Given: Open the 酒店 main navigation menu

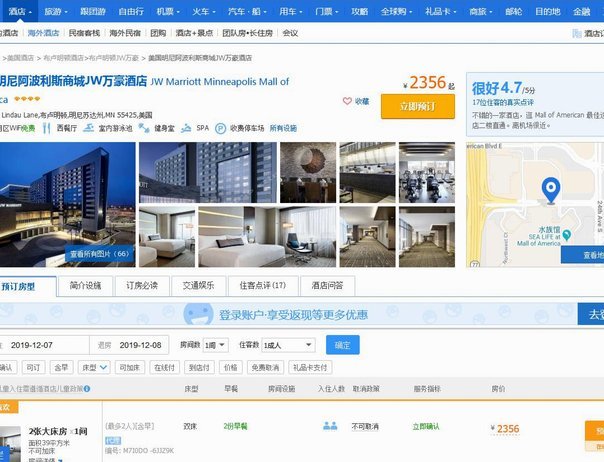Looking at the screenshot, I should 20,11.
